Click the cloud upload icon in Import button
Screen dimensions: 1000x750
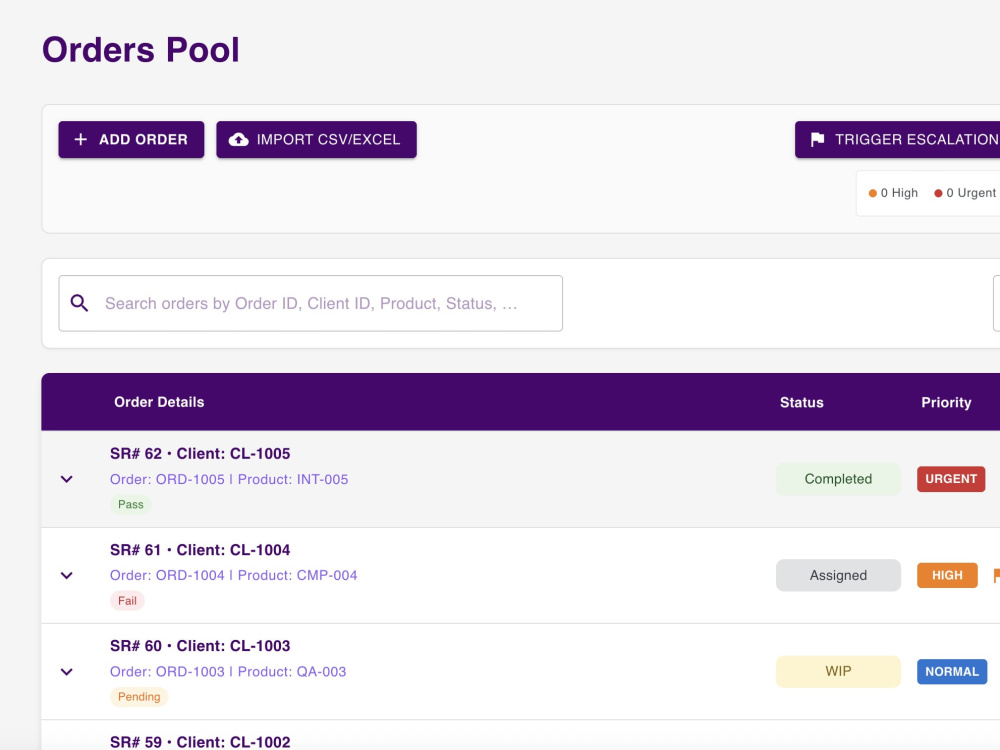pyautogui.click(x=239, y=139)
